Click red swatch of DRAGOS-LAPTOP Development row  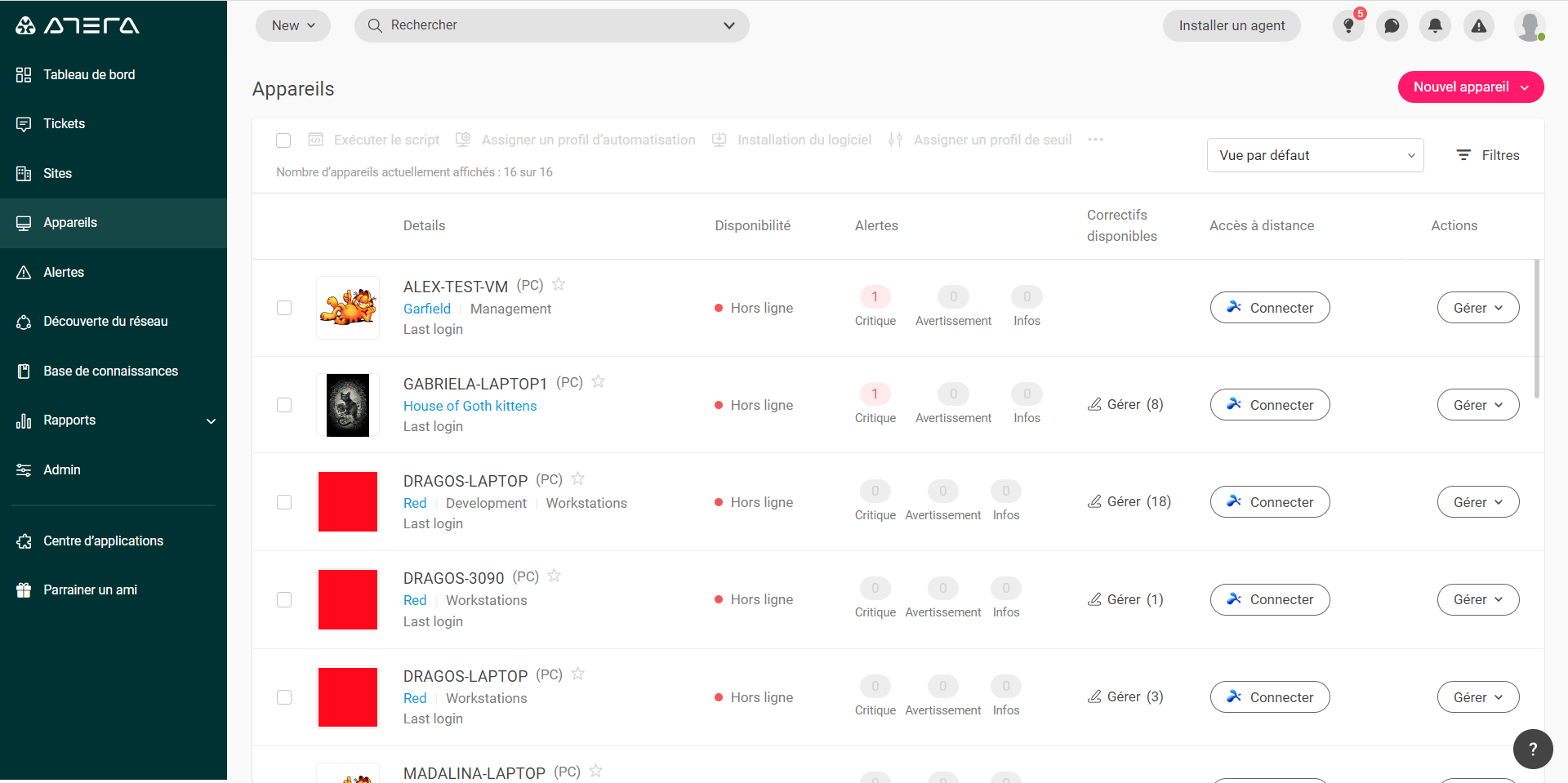tap(348, 502)
